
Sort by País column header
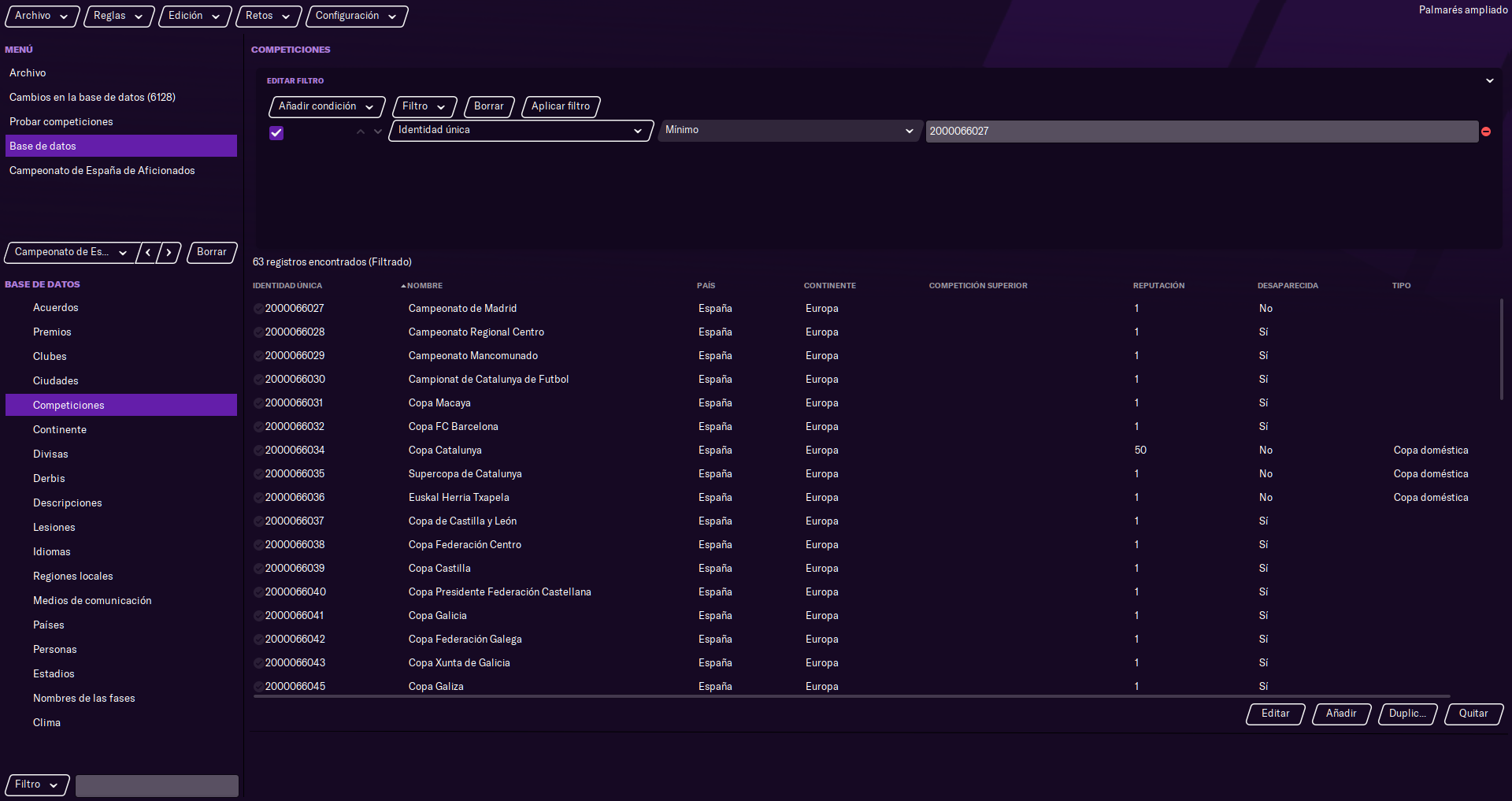click(x=706, y=286)
